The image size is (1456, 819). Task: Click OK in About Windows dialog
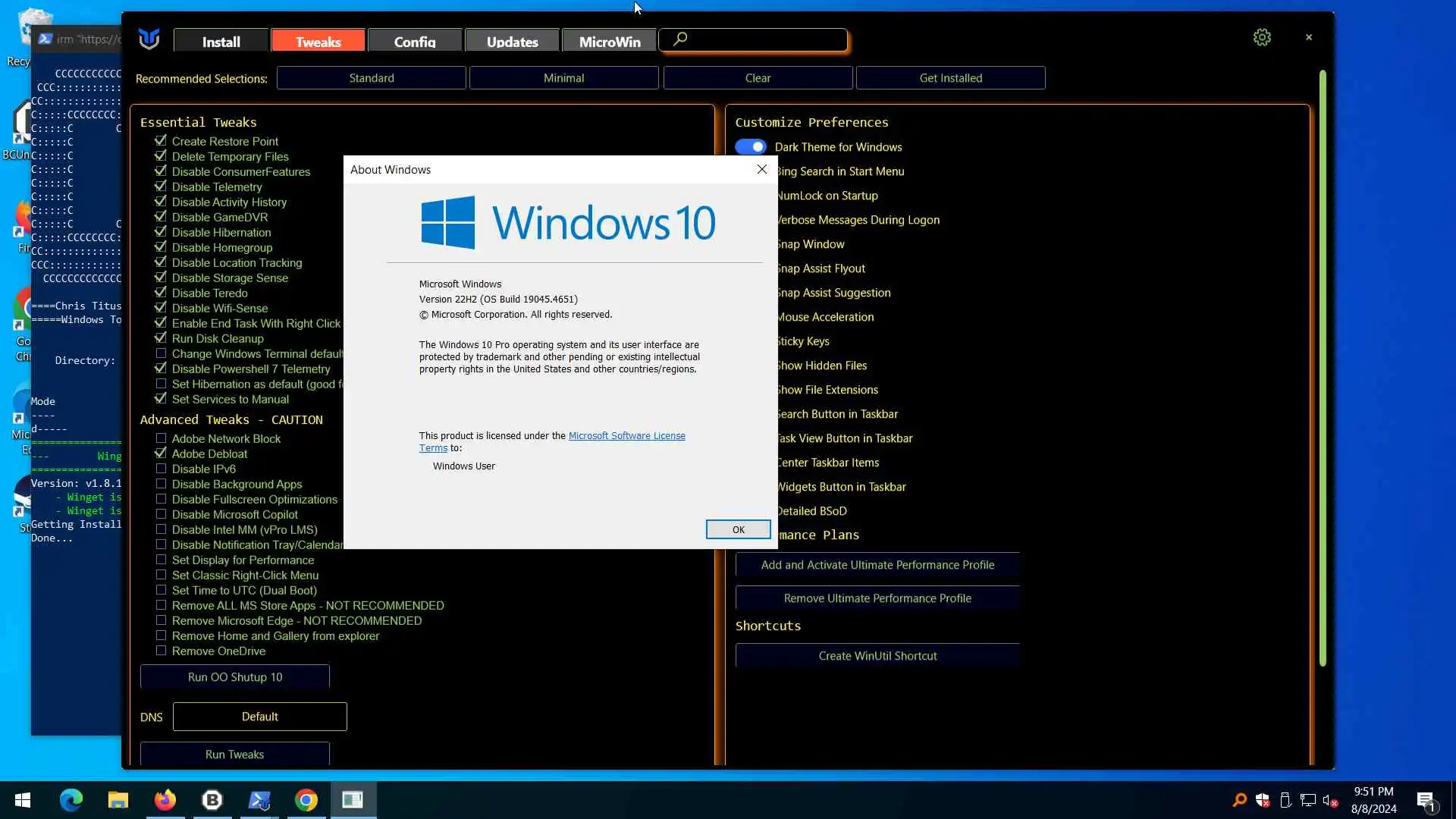tap(738, 529)
